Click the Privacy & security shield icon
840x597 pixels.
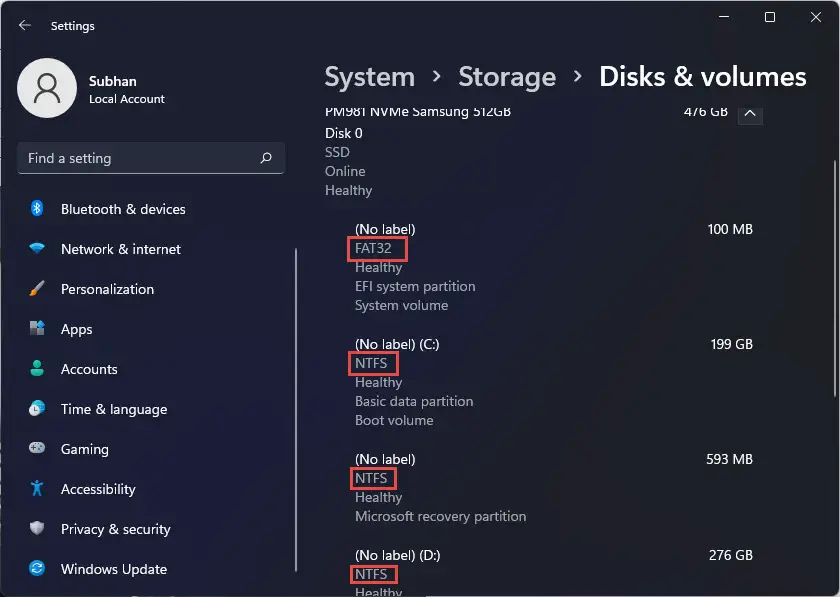(37, 528)
